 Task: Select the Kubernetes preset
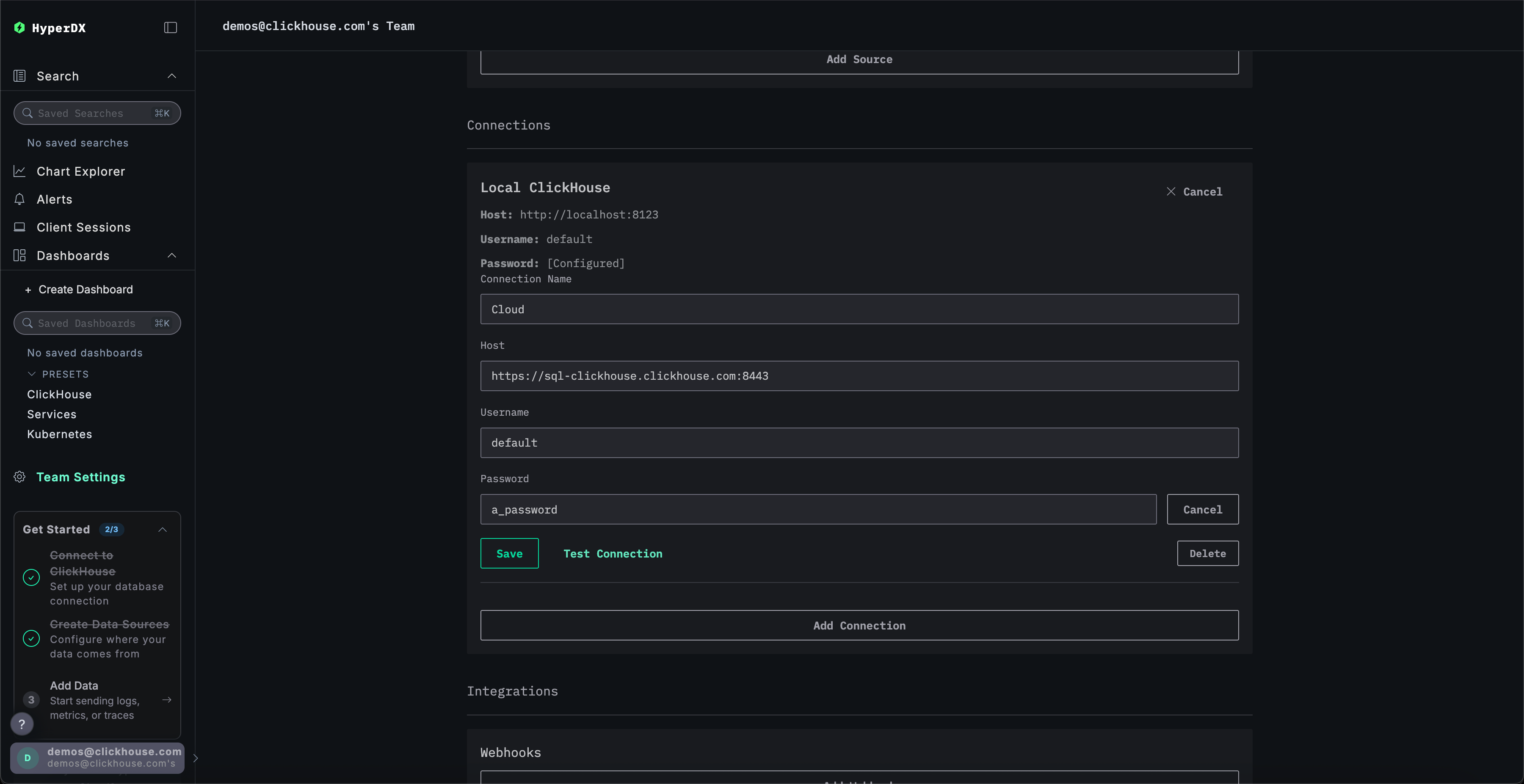pos(59,434)
